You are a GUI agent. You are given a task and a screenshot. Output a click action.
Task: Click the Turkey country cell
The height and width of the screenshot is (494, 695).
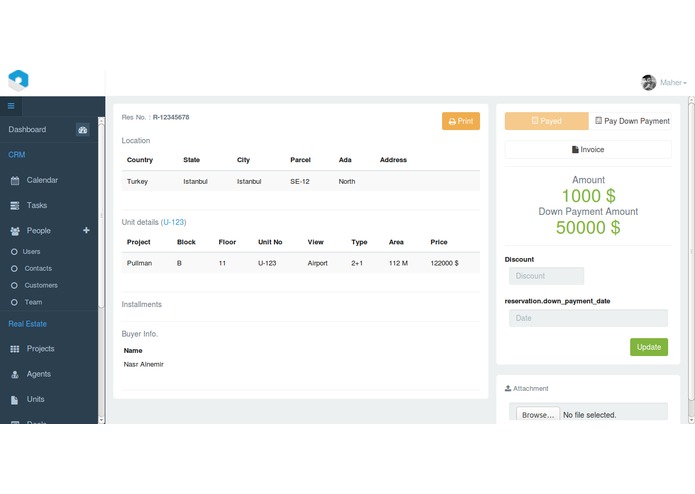click(137, 182)
